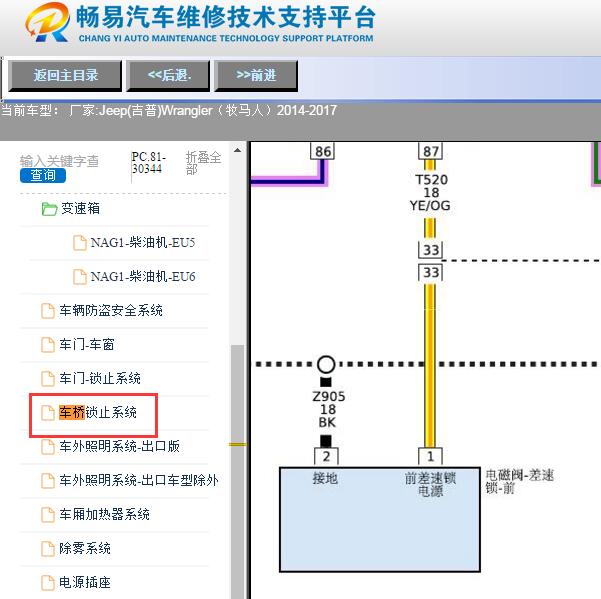
Task: Open 车桥锁止系统 entry
Action: point(98,412)
